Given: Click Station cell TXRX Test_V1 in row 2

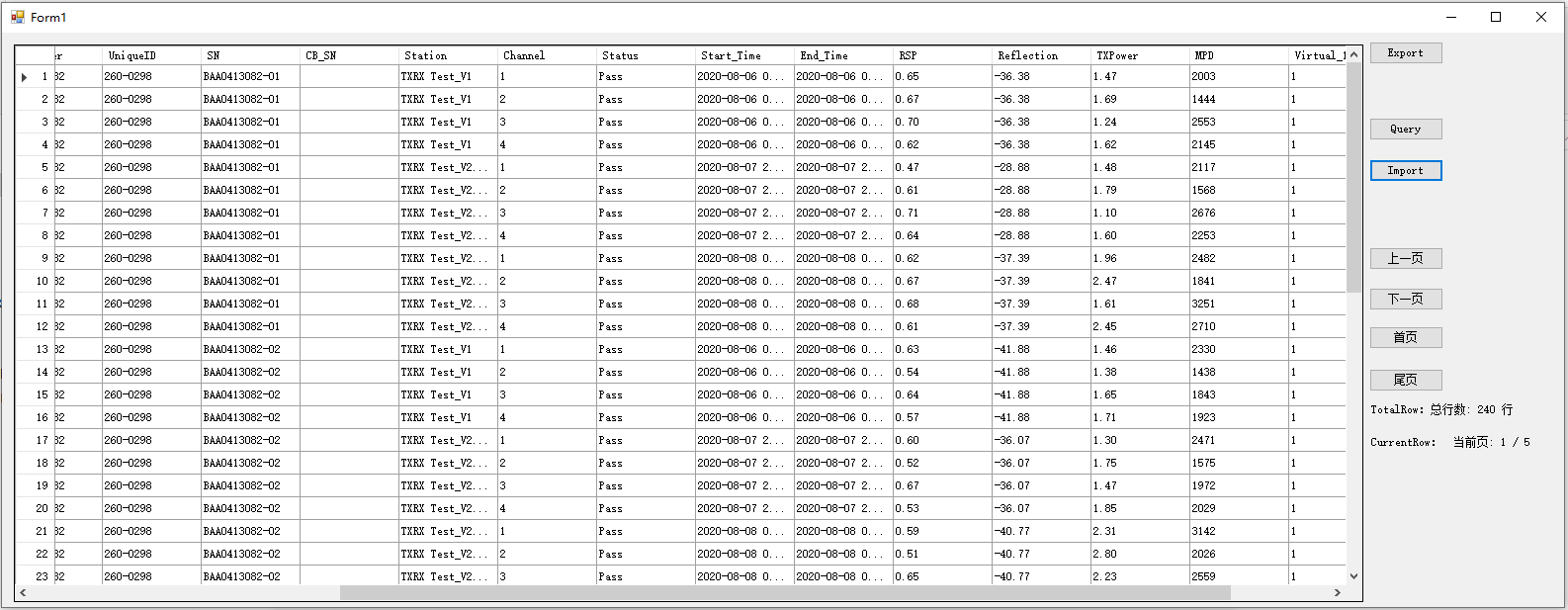Looking at the screenshot, I should [x=449, y=99].
